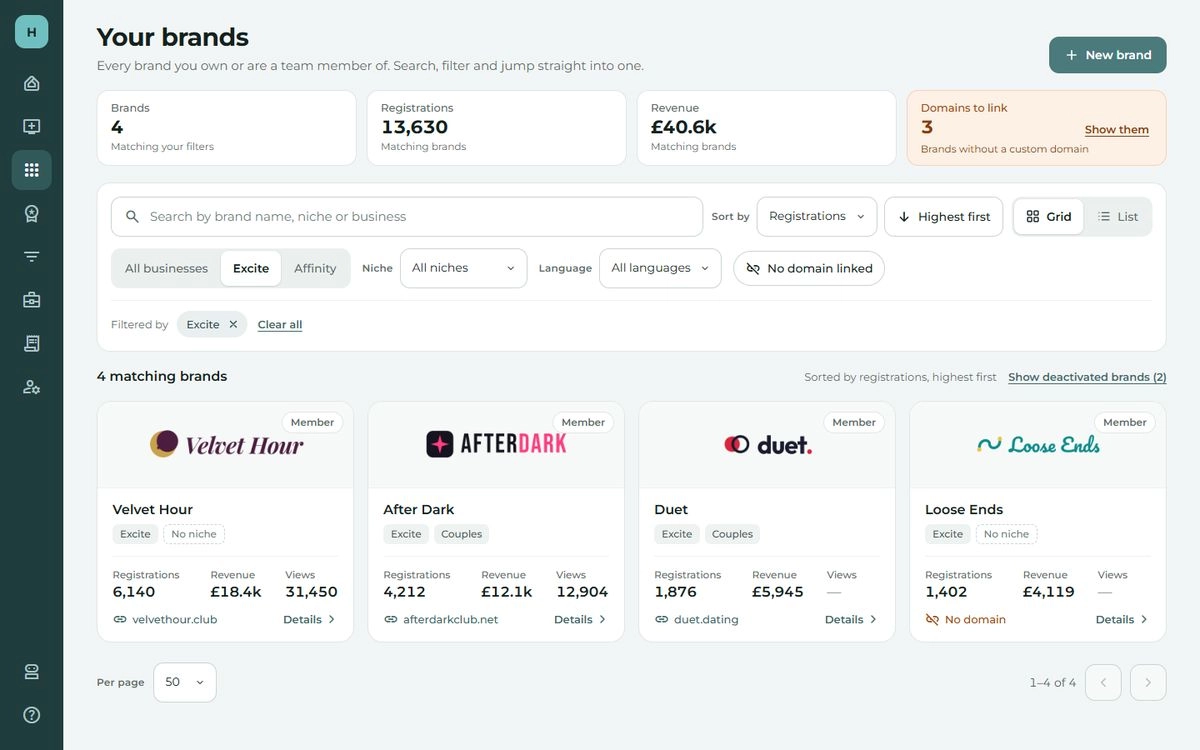Open Details for Velvet Hour
Image resolution: width=1200 pixels, height=750 pixels.
[310, 620]
